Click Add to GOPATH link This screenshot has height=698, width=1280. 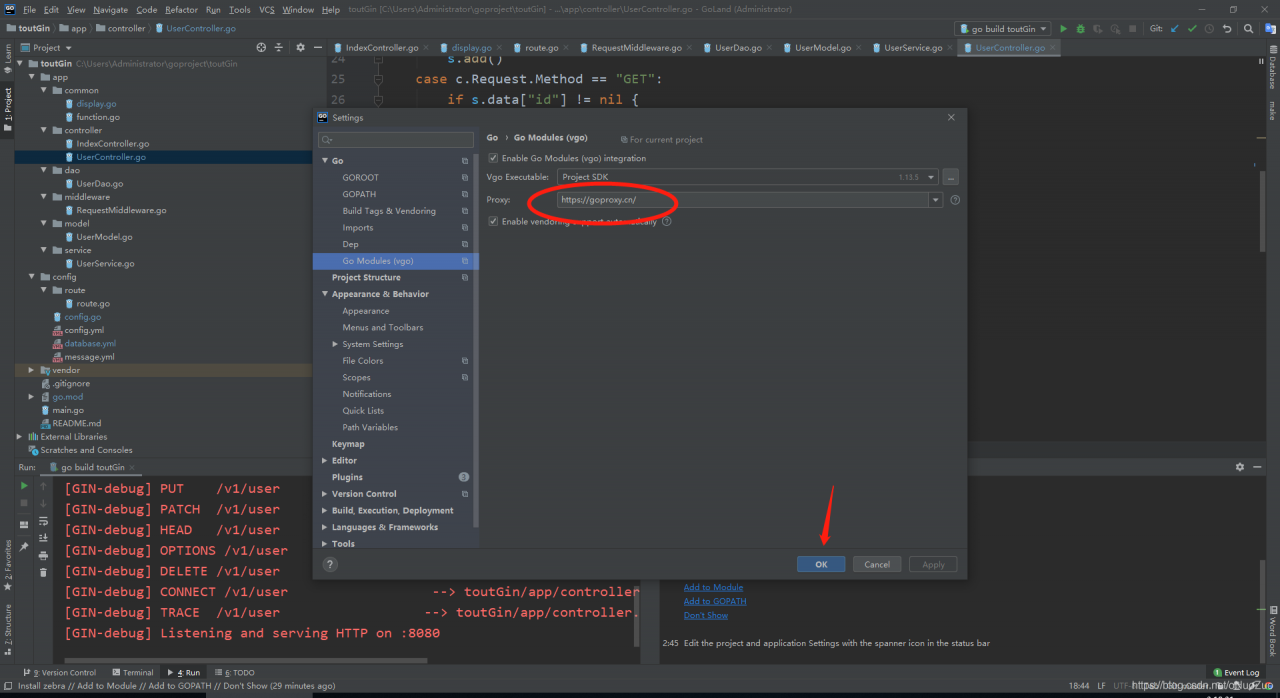pyautogui.click(x=715, y=601)
